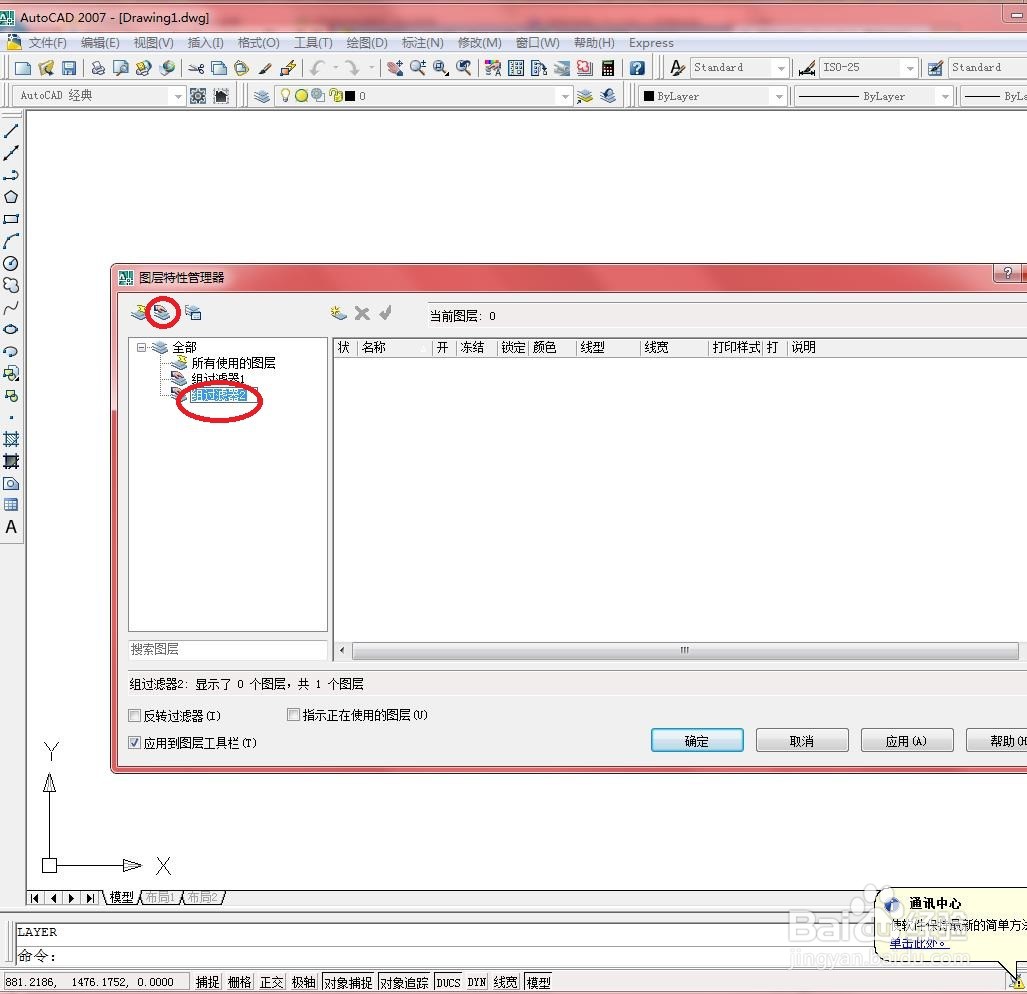Viewport: 1027px width, 994px height.
Task: Collapse the 全部 tree node
Action: pos(141,347)
